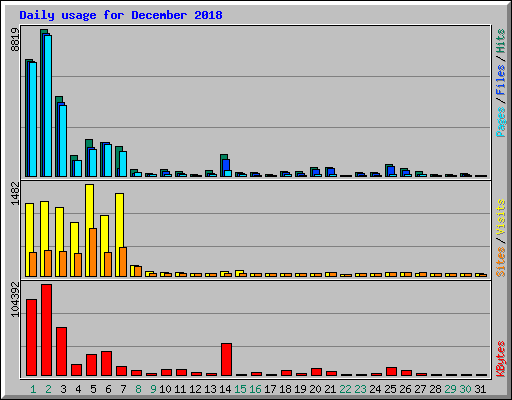The image size is (512, 400).
Task: Click the red KBytes bar for day 1
Action: click(31, 337)
